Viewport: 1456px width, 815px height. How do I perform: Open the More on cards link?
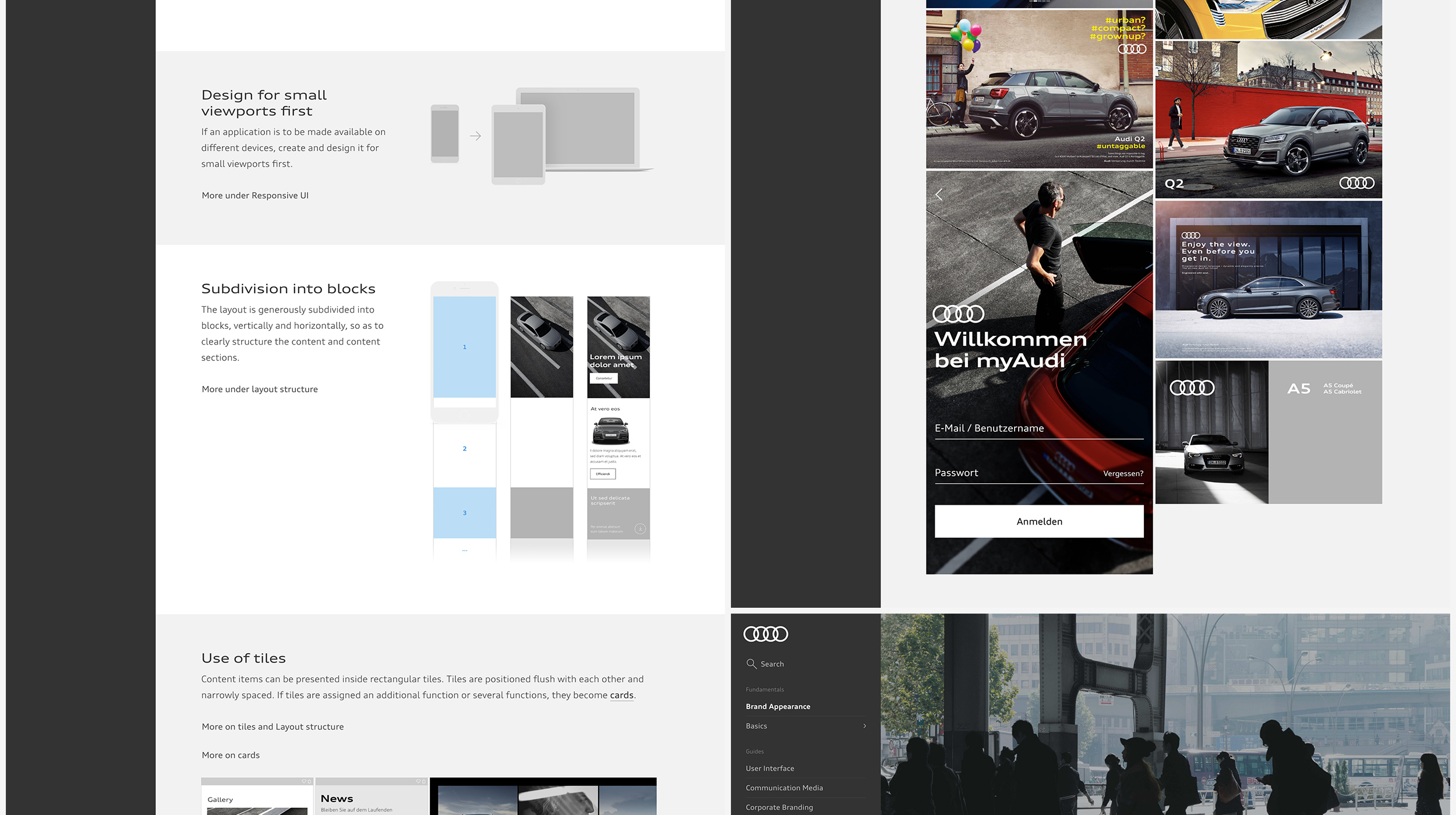231,756
